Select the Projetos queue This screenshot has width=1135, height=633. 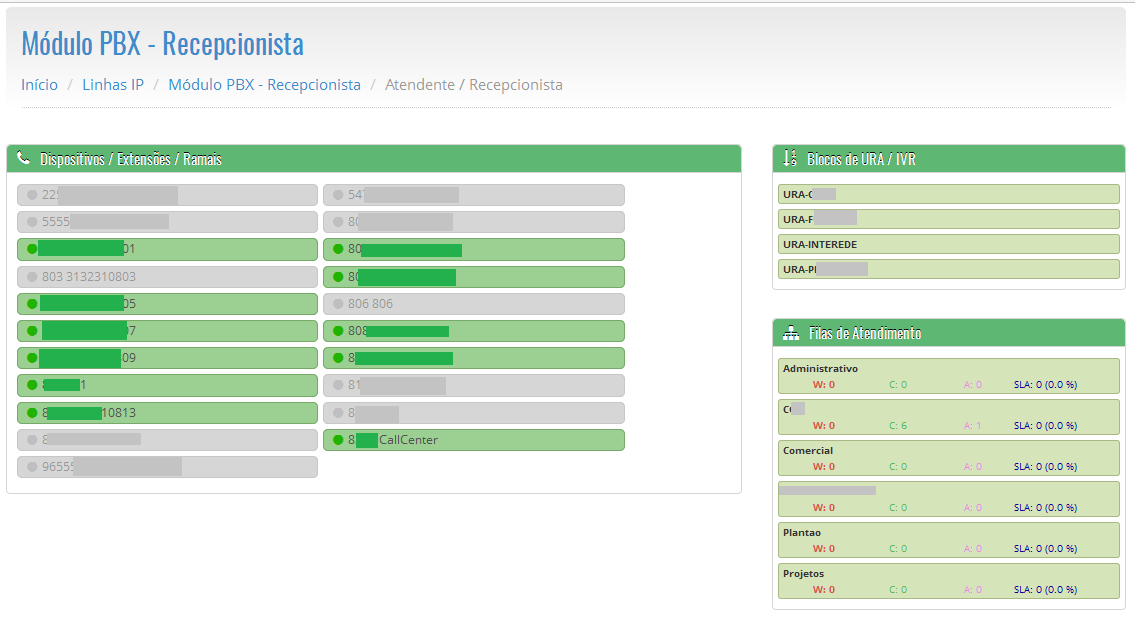948,581
